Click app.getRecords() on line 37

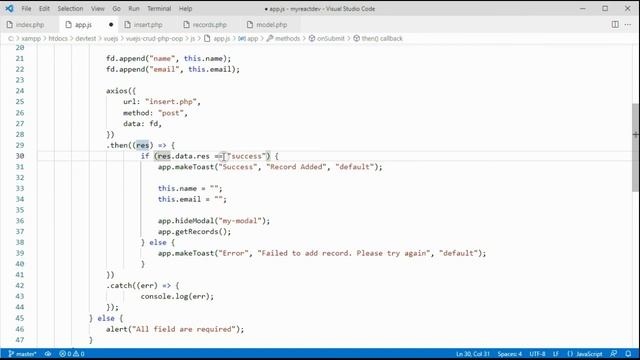pos(194,231)
